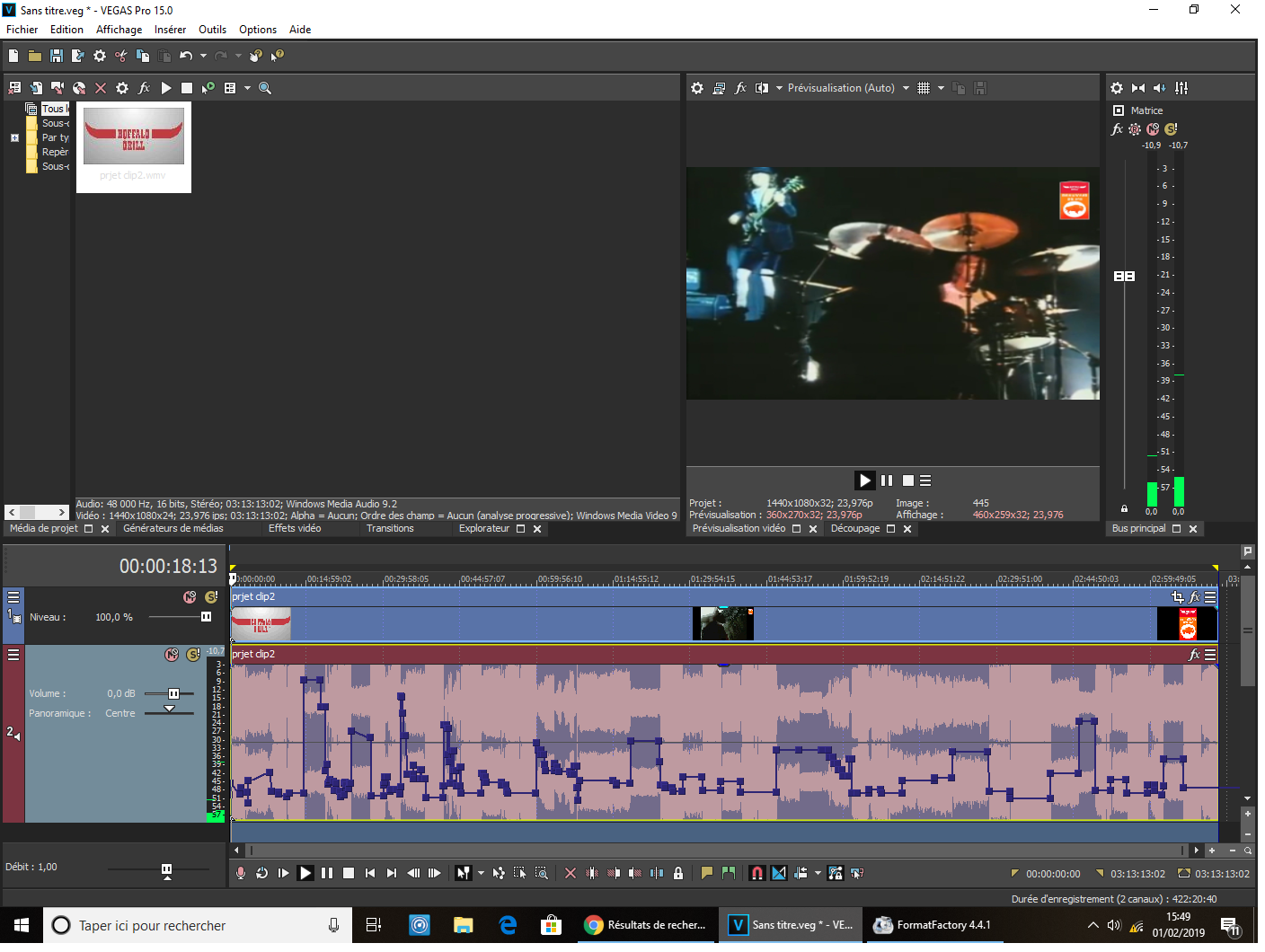Open FormatFactory 4.4.1 from the taskbar
Viewport: 1265px width, 952px height.
933,925
